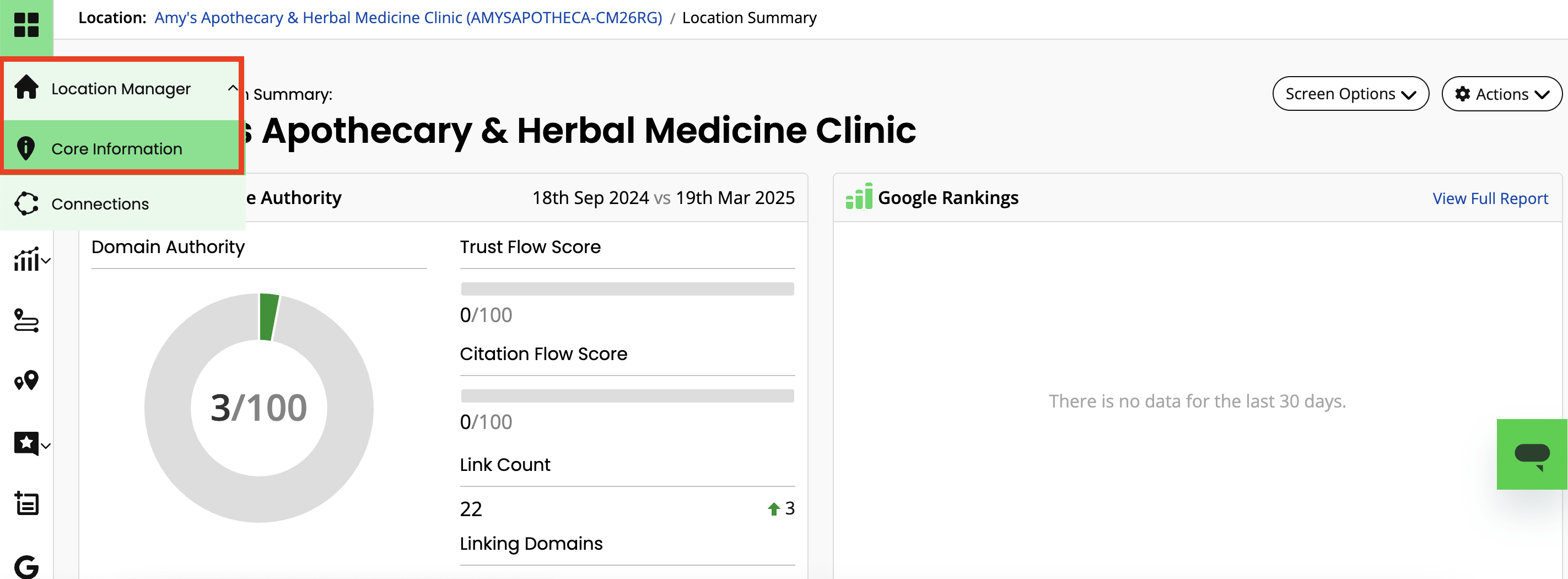Click the Trust Flow Score progress bar
Screen dimensions: 1568x579
(x=627, y=288)
